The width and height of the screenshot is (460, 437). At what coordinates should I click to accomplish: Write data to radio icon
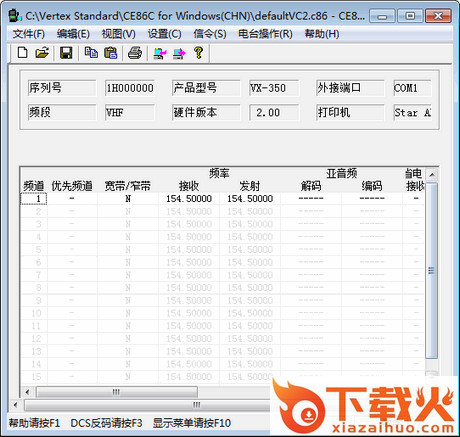(179, 53)
